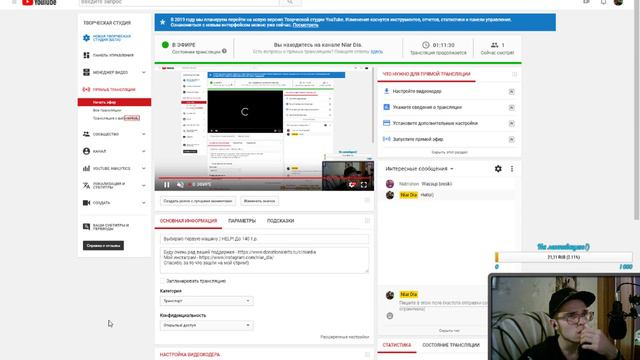Expand the Community sidebar chevron

tap(144, 134)
